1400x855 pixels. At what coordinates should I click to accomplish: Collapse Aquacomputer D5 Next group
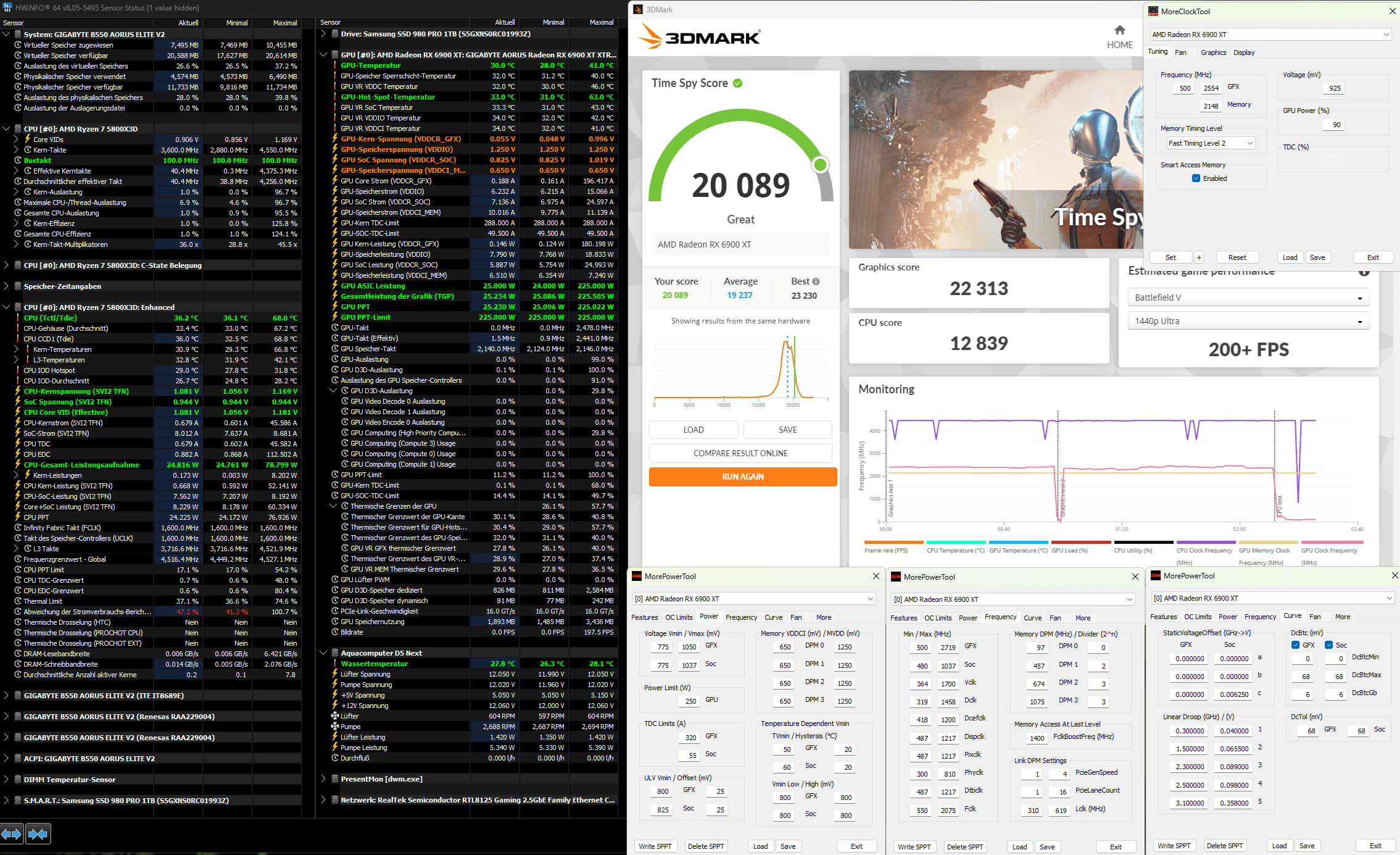(323, 653)
